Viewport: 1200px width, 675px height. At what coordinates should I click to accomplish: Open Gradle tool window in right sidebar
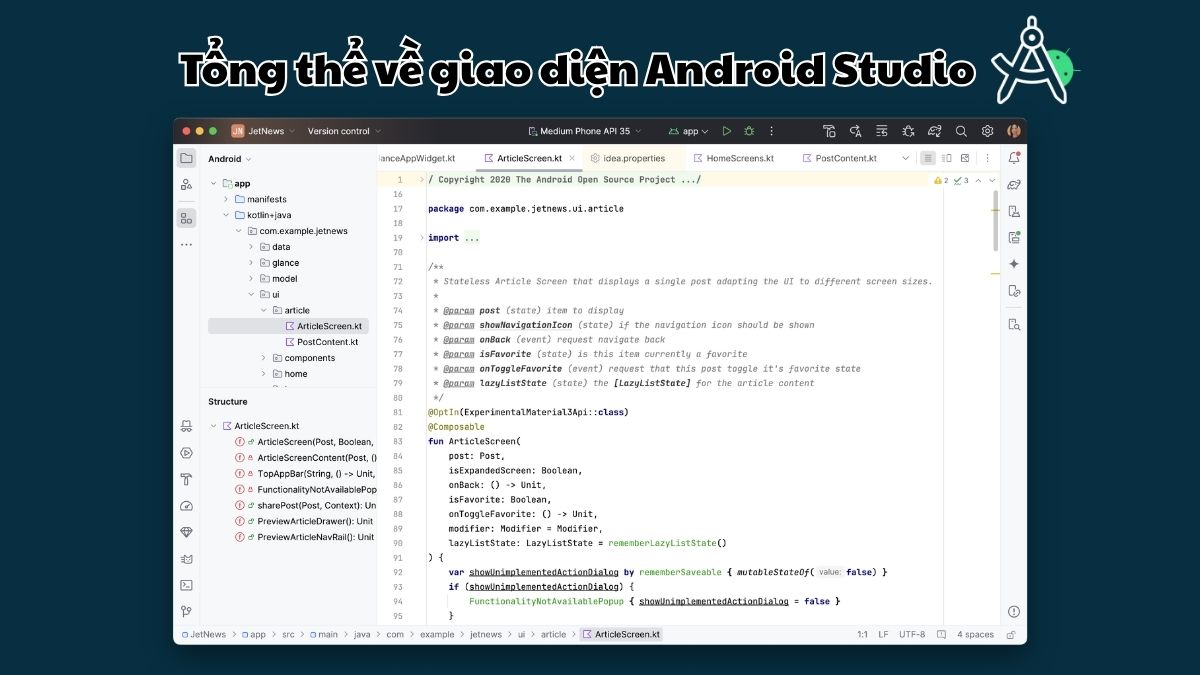click(1014, 185)
